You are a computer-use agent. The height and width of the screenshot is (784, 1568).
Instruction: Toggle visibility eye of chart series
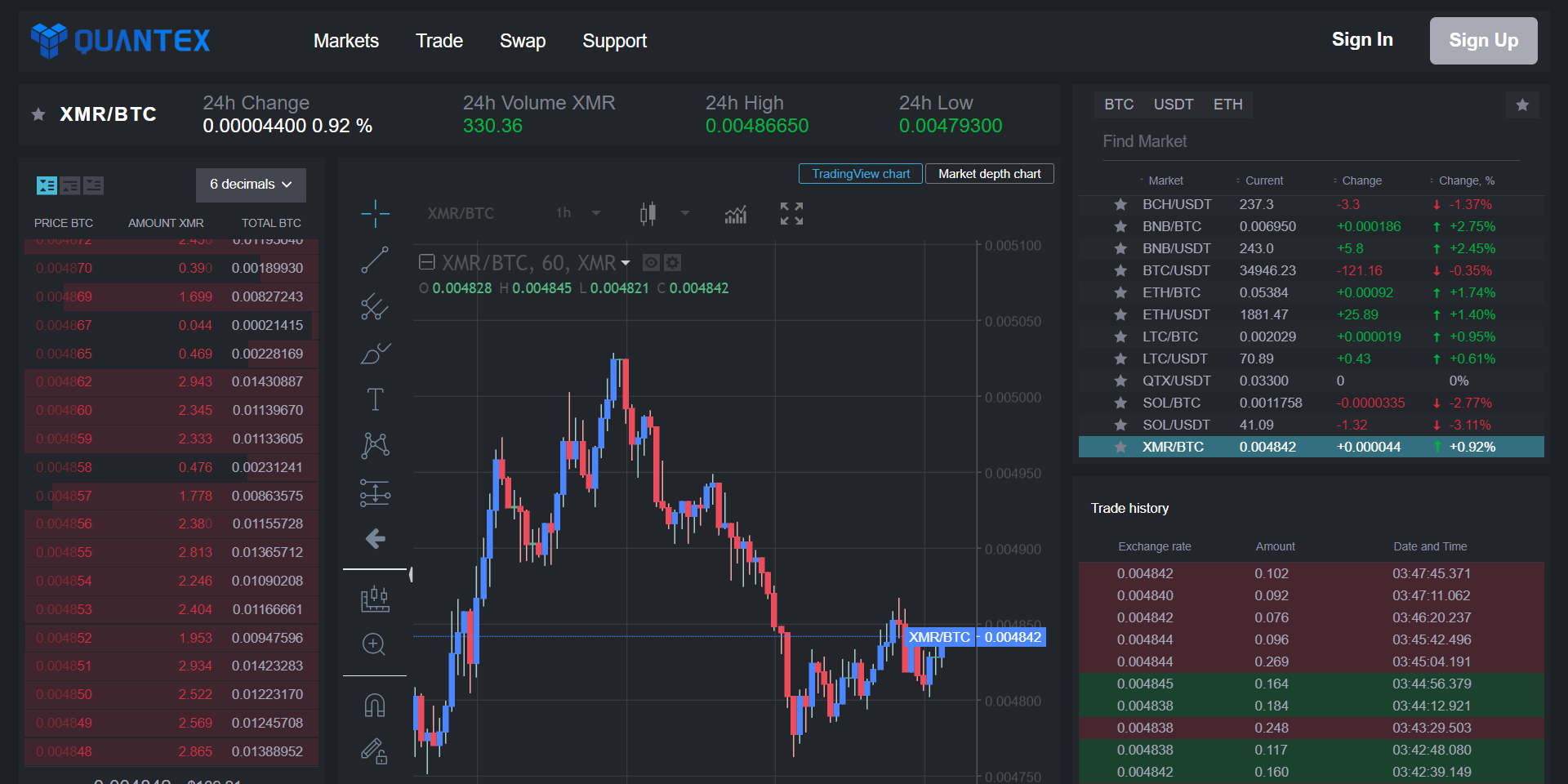651,263
